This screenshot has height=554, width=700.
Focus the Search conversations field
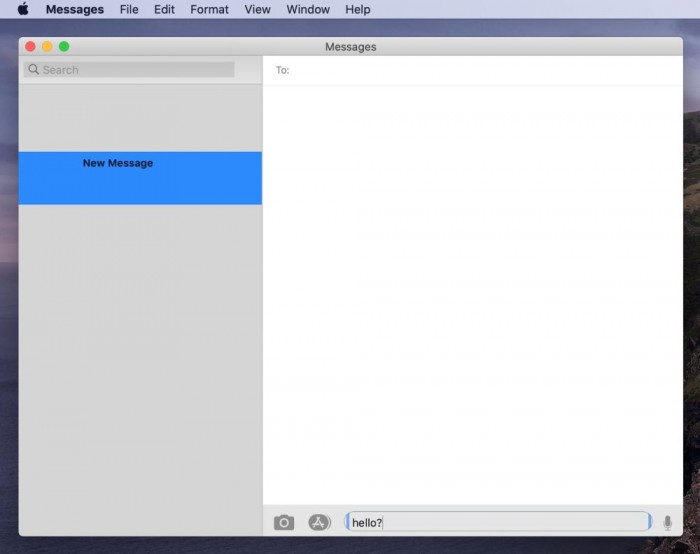(129, 70)
